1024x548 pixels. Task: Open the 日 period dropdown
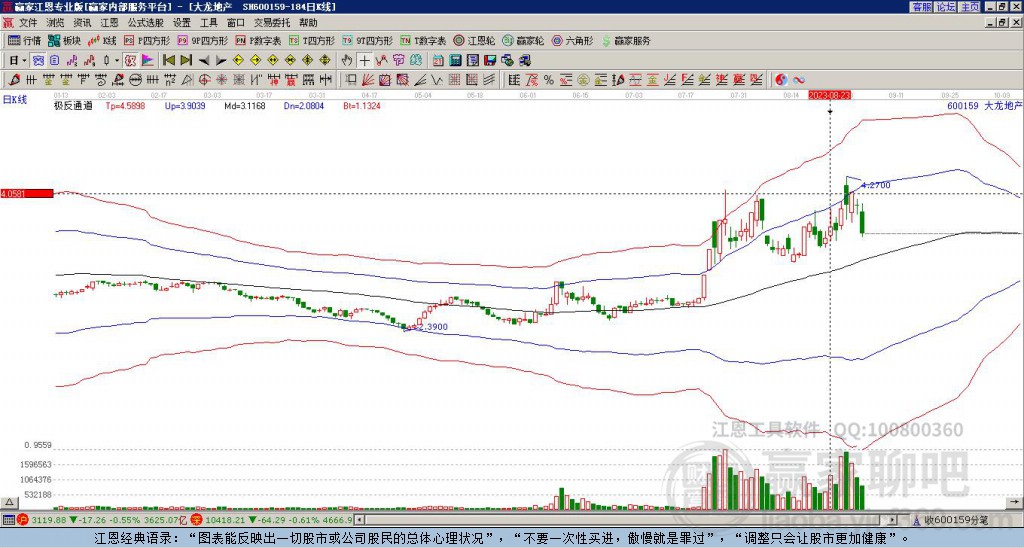point(18,61)
